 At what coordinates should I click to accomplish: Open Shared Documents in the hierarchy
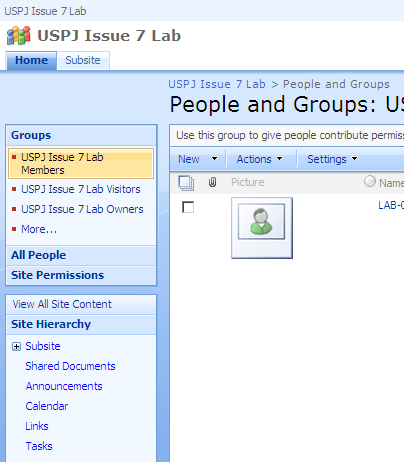[x=70, y=366]
